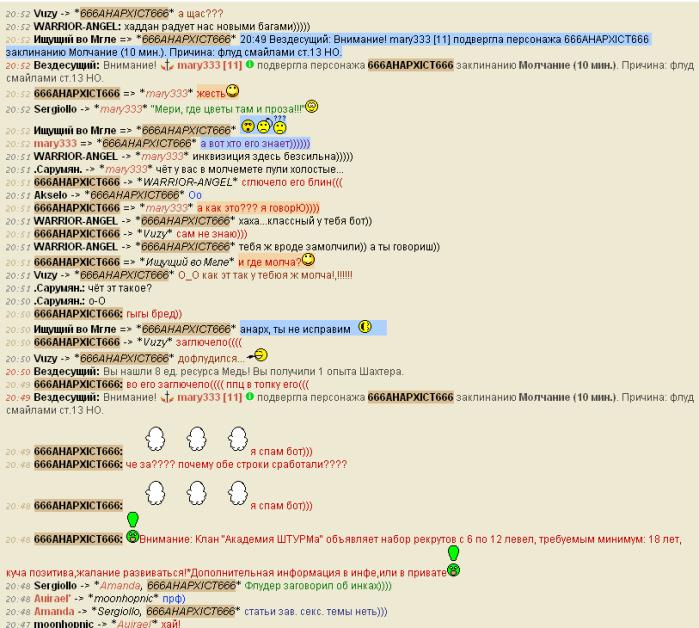Click the pointing emoticon after "дофлудился..."
699x628 pixels.
259,354
